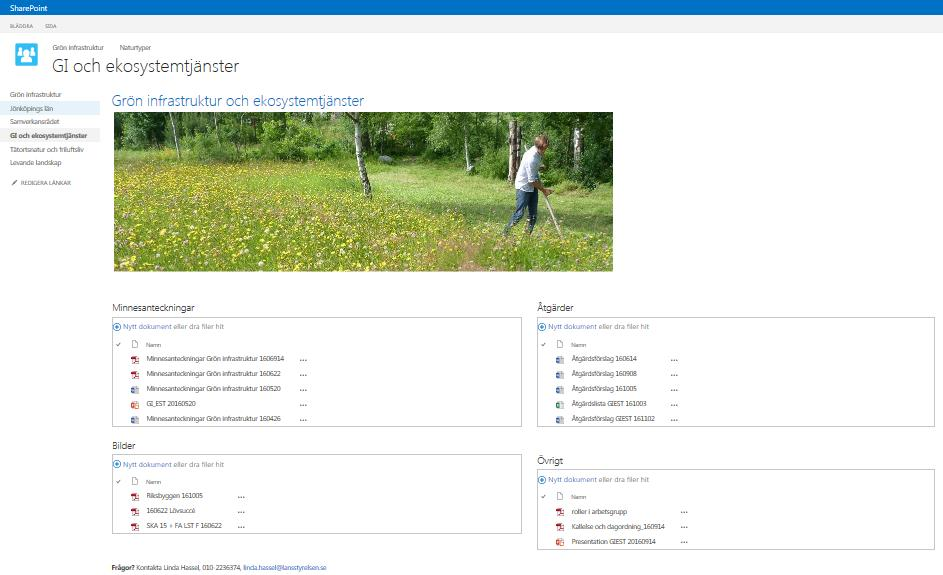
Task: Open the Bläddra ribbon tab
Action: [22, 26]
